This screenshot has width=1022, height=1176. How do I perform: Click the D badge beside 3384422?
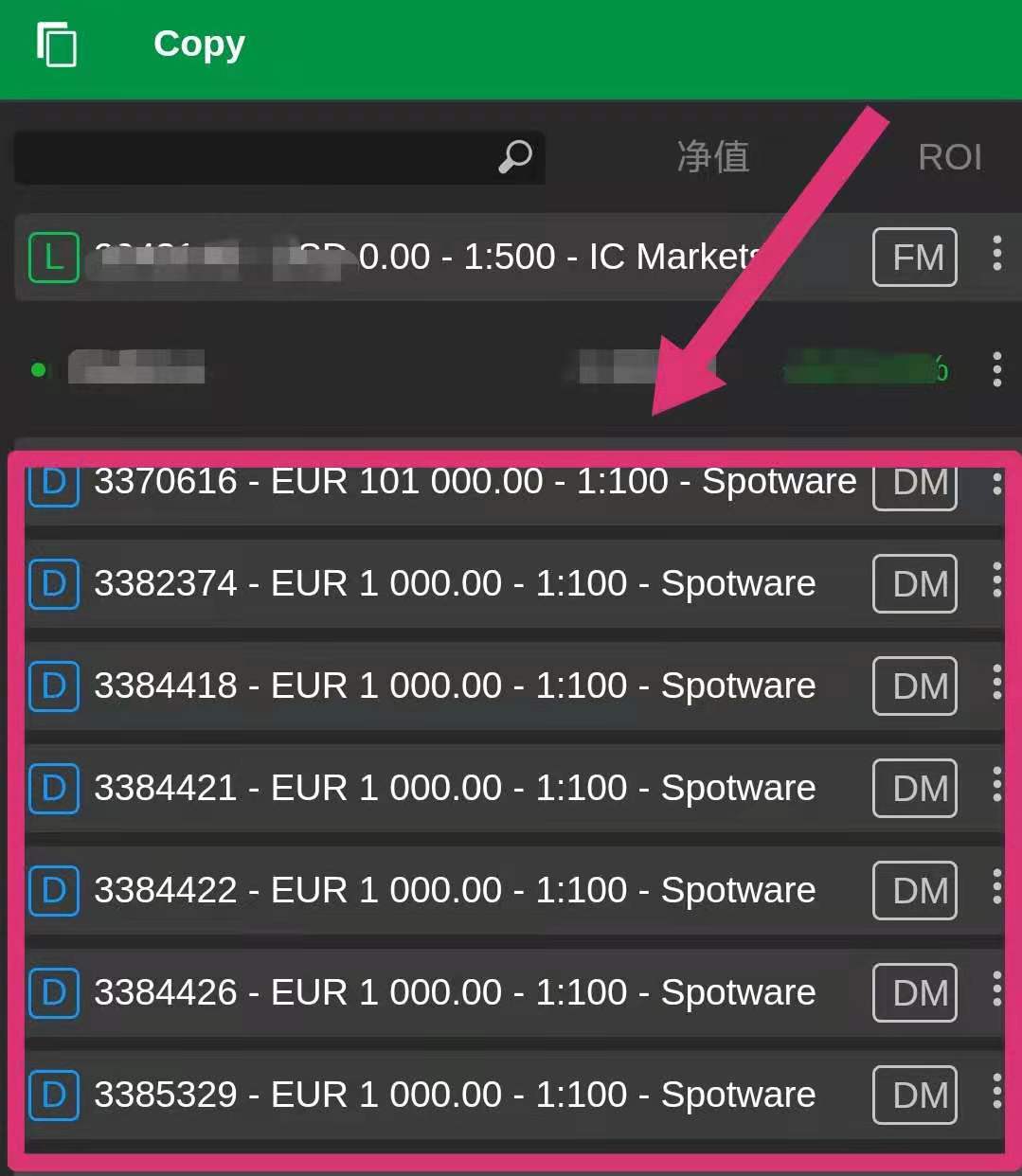pos(54,890)
